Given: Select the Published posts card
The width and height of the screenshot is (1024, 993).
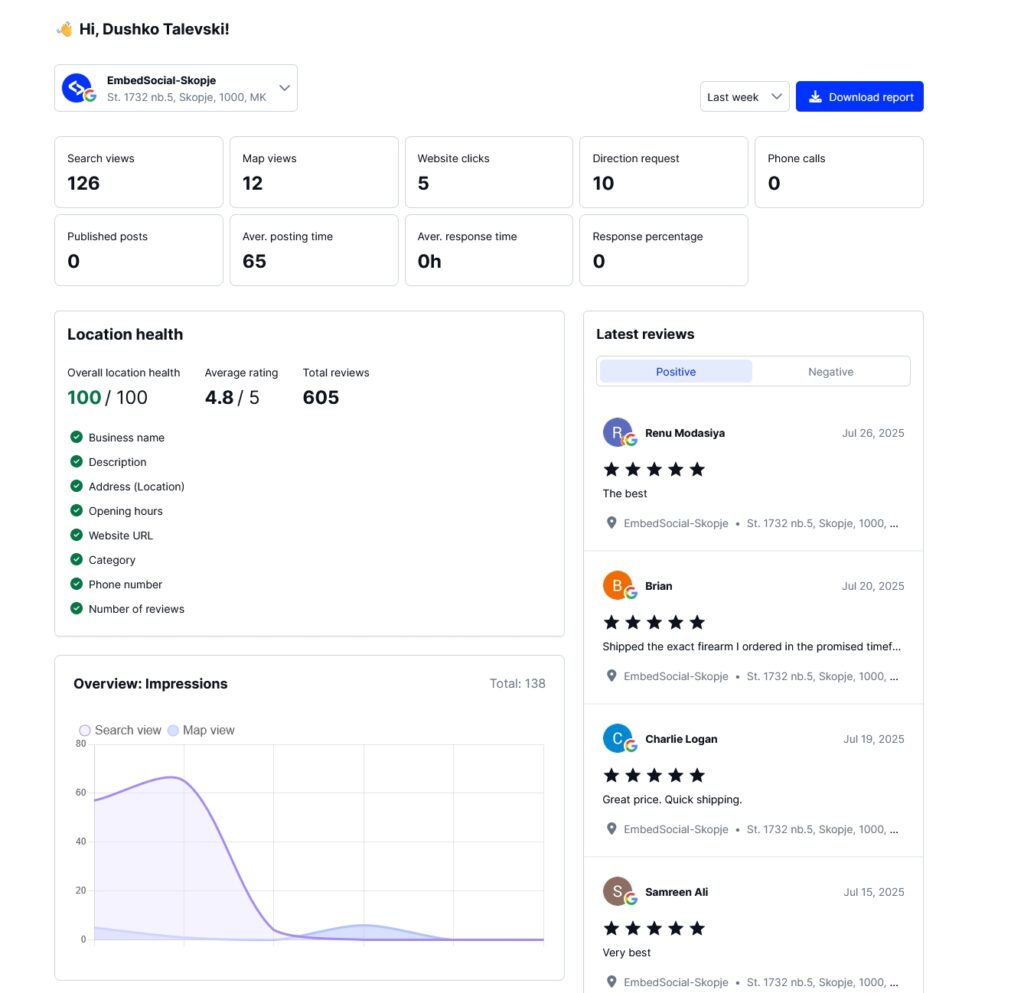Looking at the screenshot, I should [138, 250].
